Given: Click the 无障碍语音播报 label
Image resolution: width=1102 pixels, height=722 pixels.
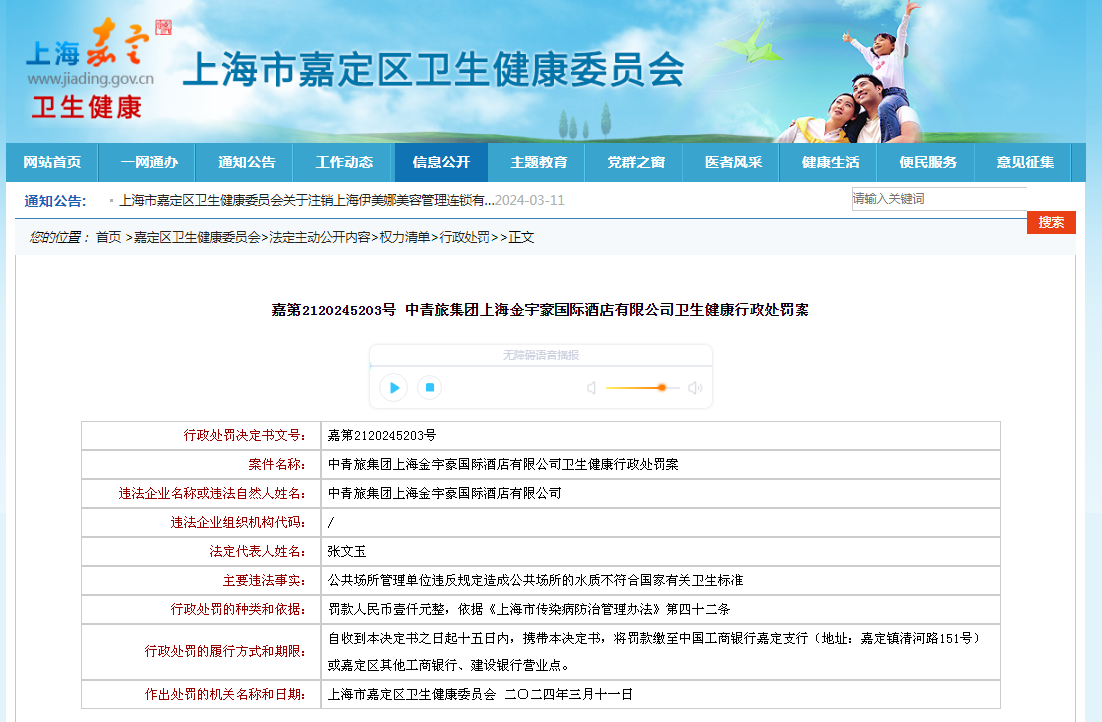Looking at the screenshot, I should tap(540, 355).
